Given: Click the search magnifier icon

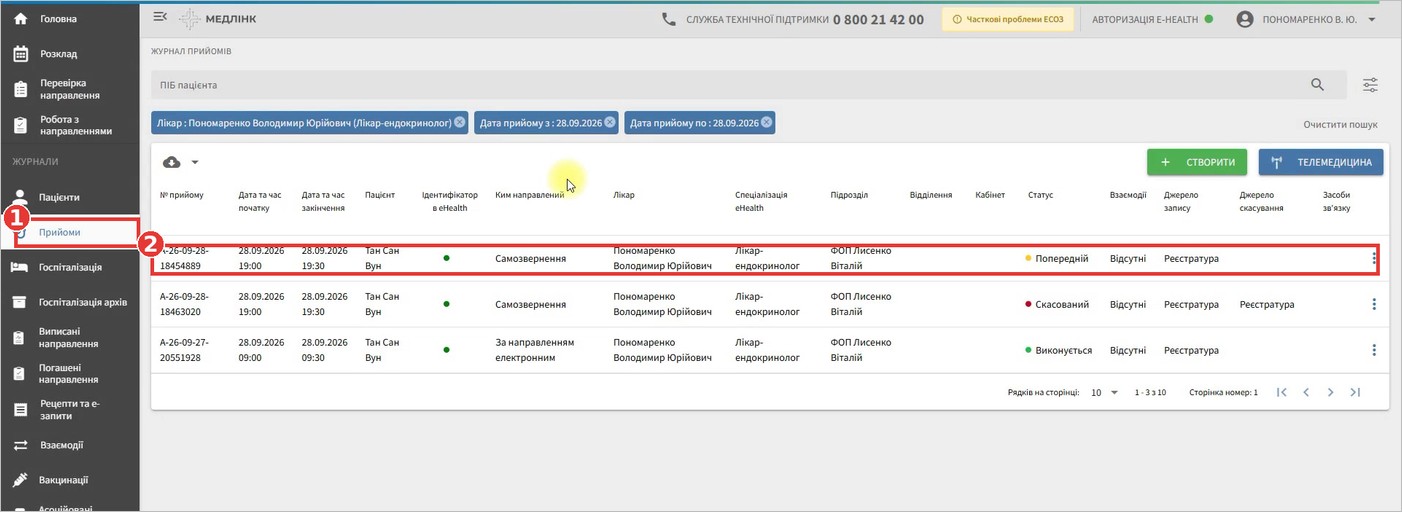Looking at the screenshot, I should pos(1318,85).
